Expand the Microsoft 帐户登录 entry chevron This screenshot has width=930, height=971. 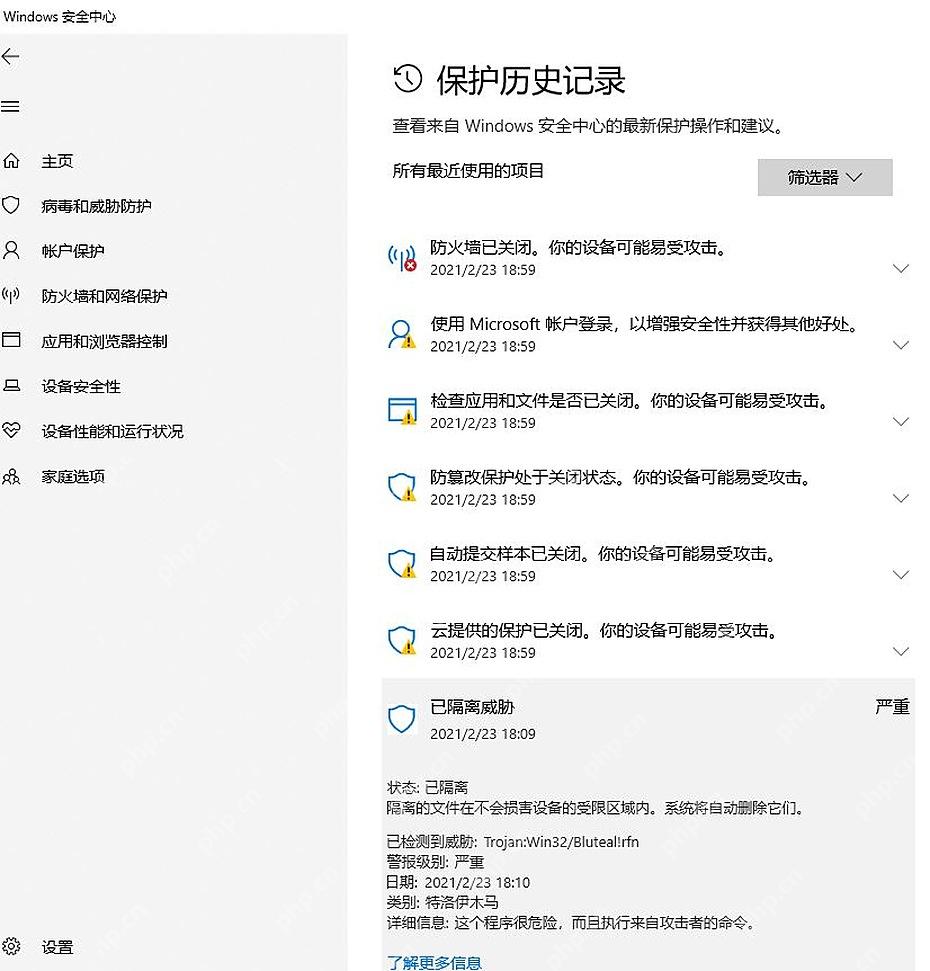901,345
